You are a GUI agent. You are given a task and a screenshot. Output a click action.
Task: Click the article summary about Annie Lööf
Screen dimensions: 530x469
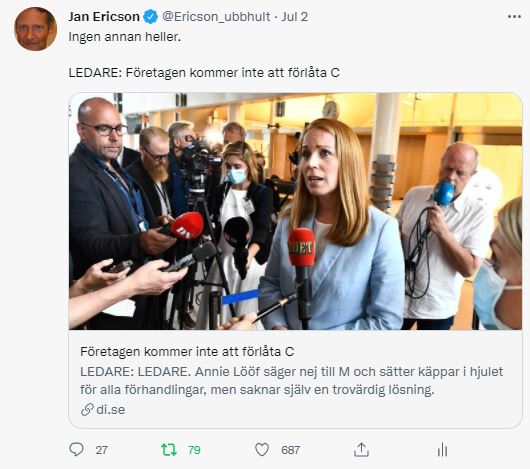point(291,380)
